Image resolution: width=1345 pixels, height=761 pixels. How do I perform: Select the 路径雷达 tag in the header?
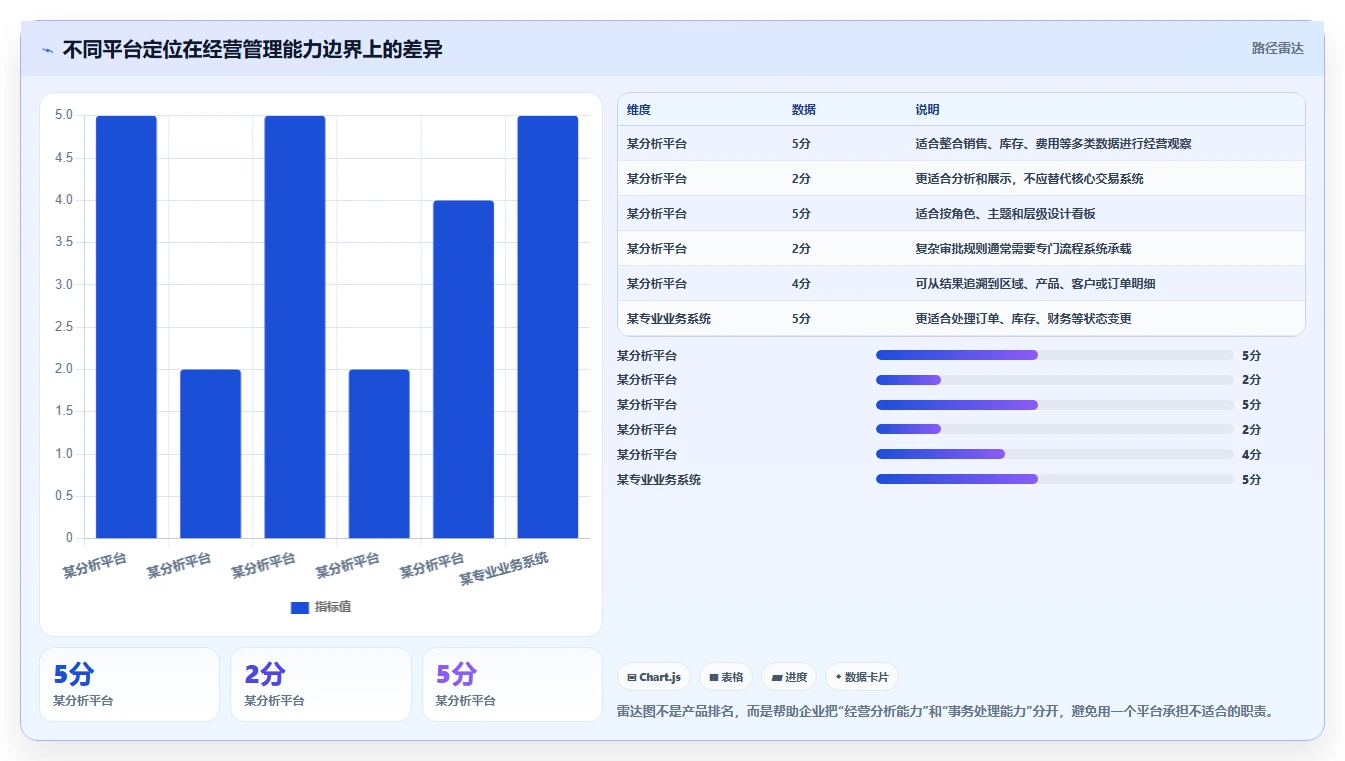[1277, 48]
